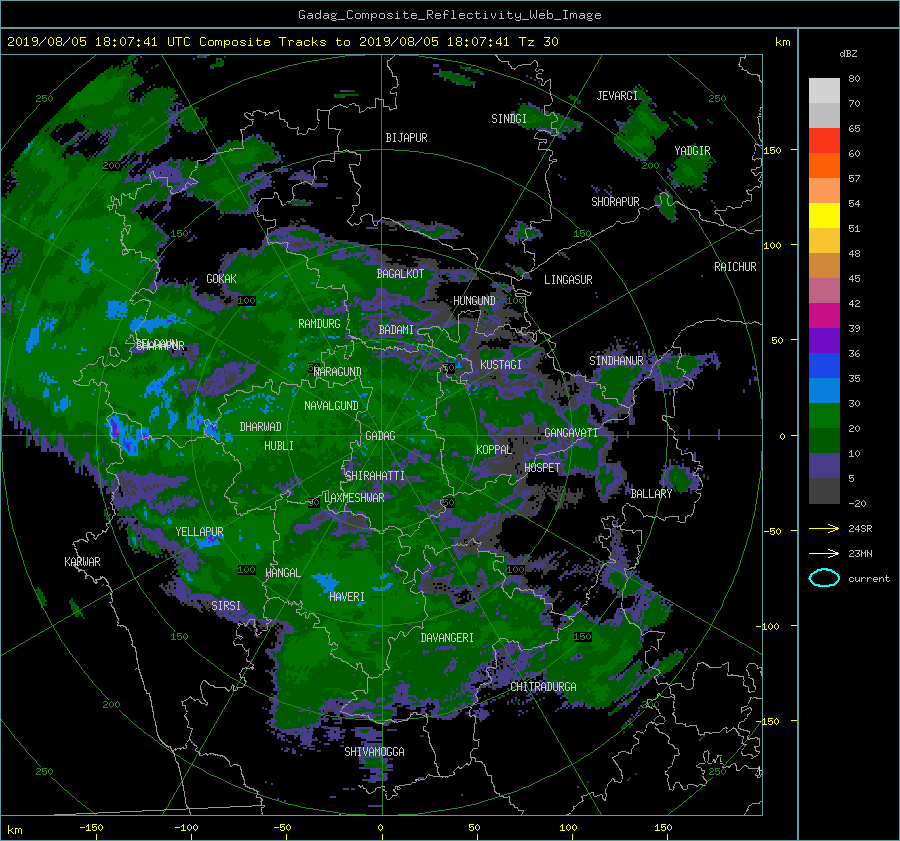Click the SINDGI city label
Image resolution: width=900 pixels, height=841 pixels.
click(509, 119)
